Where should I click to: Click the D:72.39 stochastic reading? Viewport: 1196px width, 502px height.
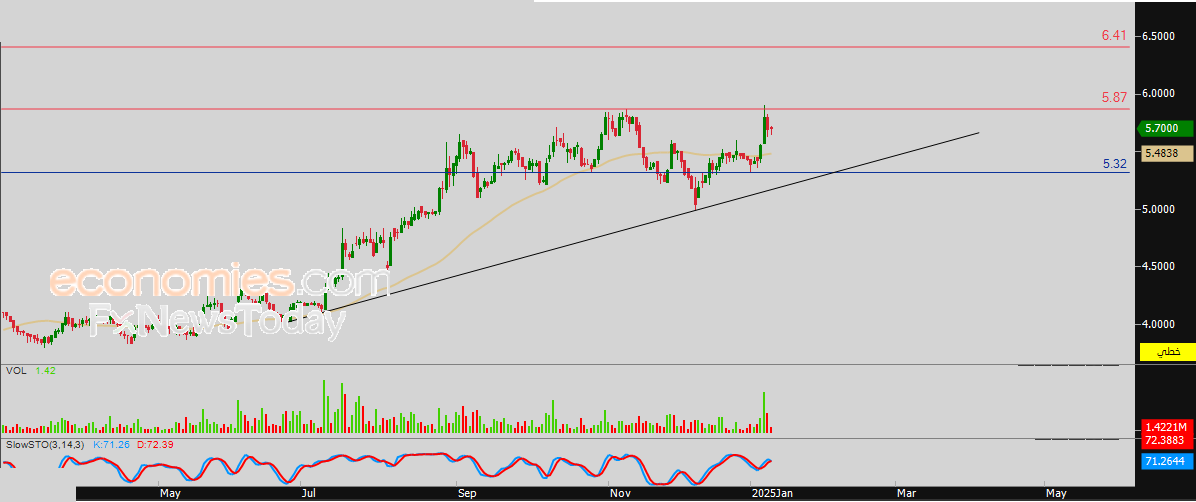point(156,444)
